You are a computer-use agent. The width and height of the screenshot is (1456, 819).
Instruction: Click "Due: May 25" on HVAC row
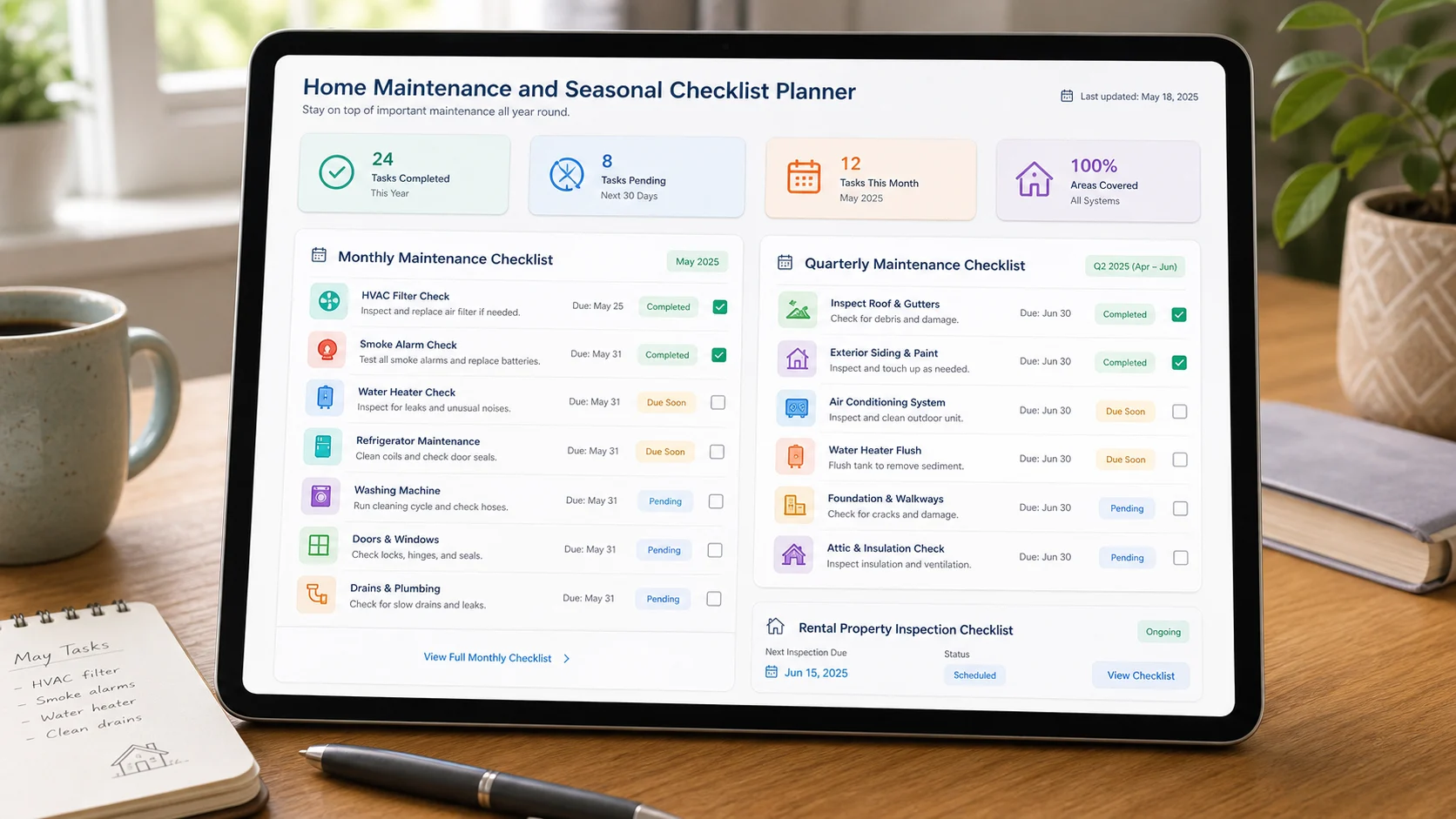[x=597, y=305]
